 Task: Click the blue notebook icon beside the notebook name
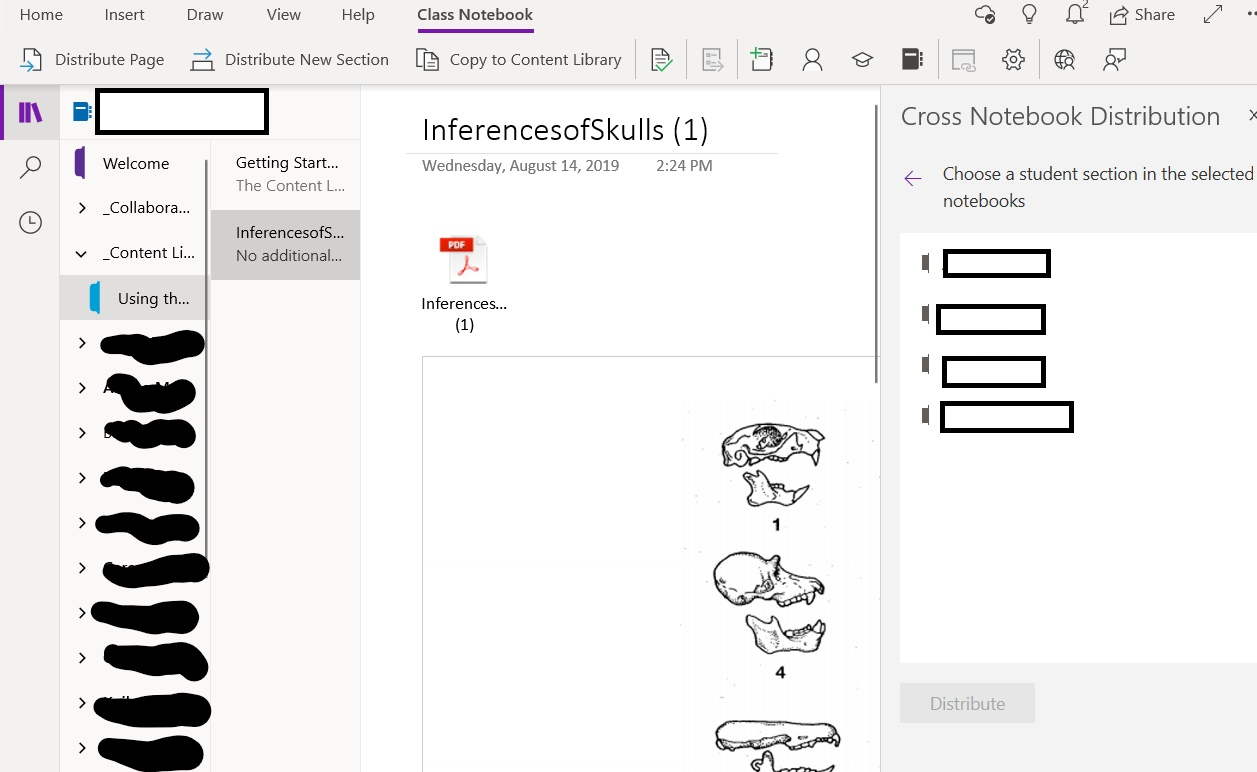click(82, 112)
